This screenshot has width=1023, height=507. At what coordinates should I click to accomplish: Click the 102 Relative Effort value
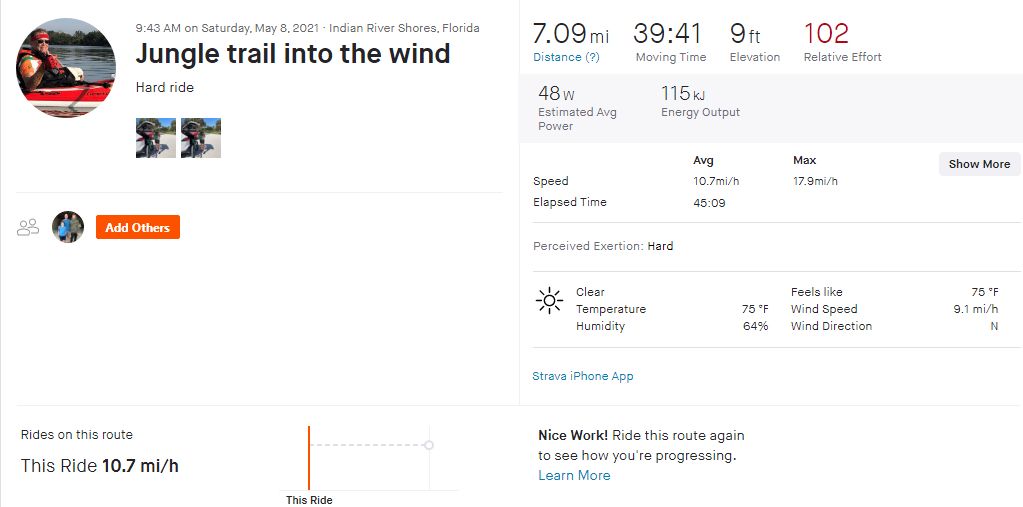826,34
